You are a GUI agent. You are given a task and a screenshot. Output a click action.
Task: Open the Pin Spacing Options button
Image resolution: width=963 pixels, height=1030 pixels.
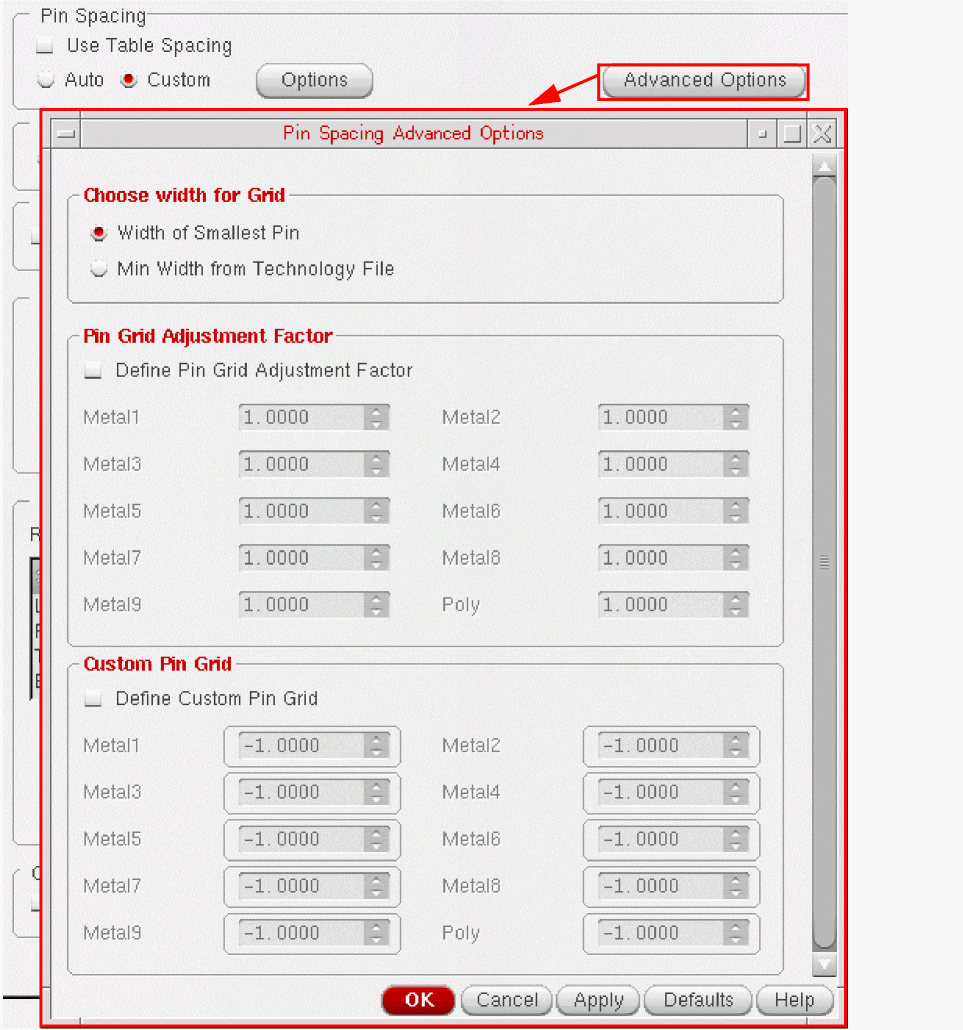[x=315, y=80]
